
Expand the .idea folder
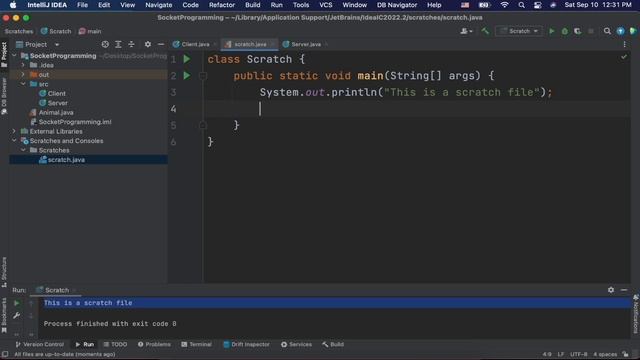(x=23, y=65)
